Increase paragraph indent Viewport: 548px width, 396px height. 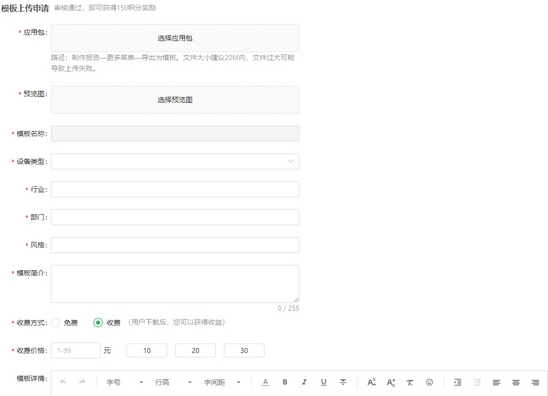458,382
